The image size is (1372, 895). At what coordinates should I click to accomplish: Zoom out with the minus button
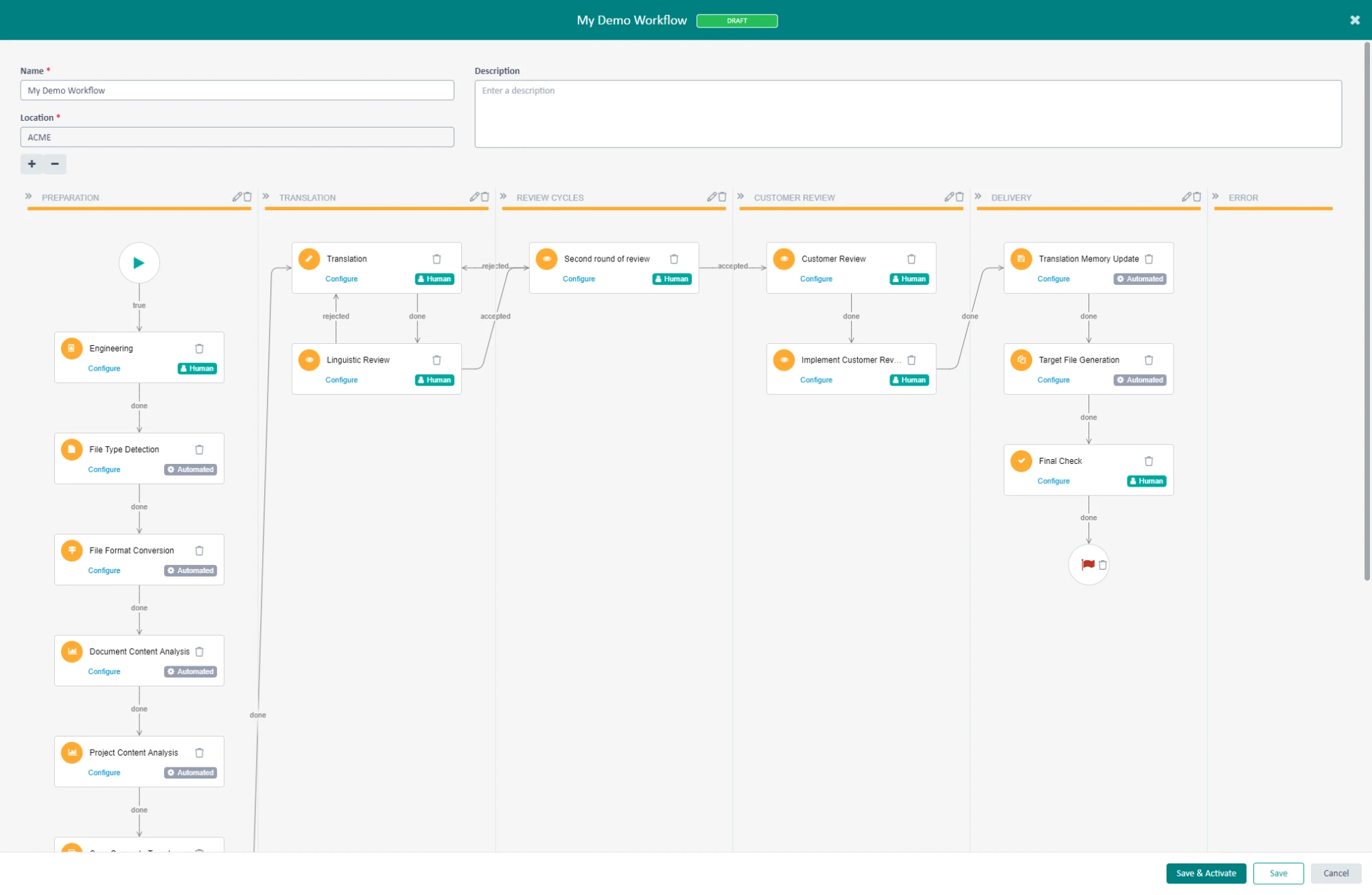point(55,164)
